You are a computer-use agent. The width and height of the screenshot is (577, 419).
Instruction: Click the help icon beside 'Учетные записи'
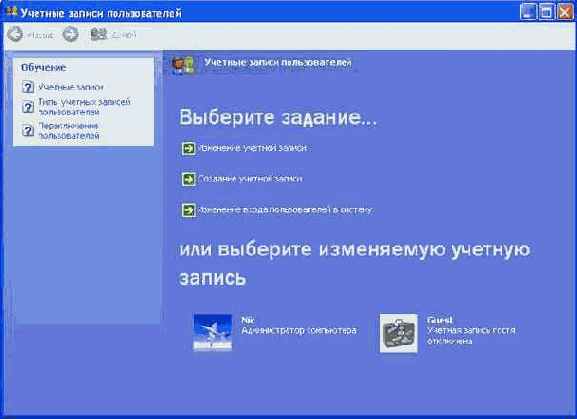point(28,87)
